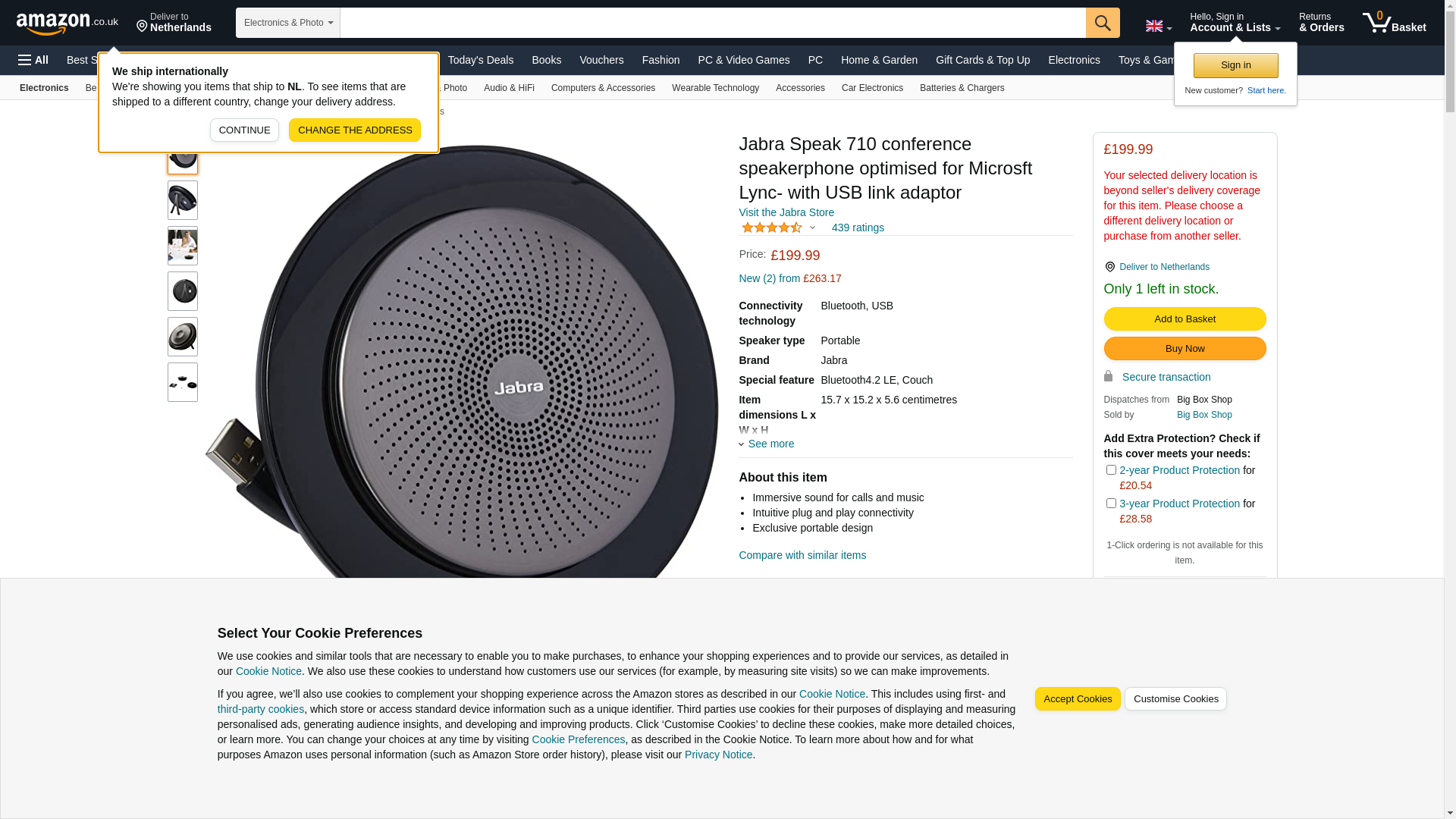Select the third product thumbnail with people
The height and width of the screenshot is (819, 1456).
pyautogui.click(x=183, y=246)
